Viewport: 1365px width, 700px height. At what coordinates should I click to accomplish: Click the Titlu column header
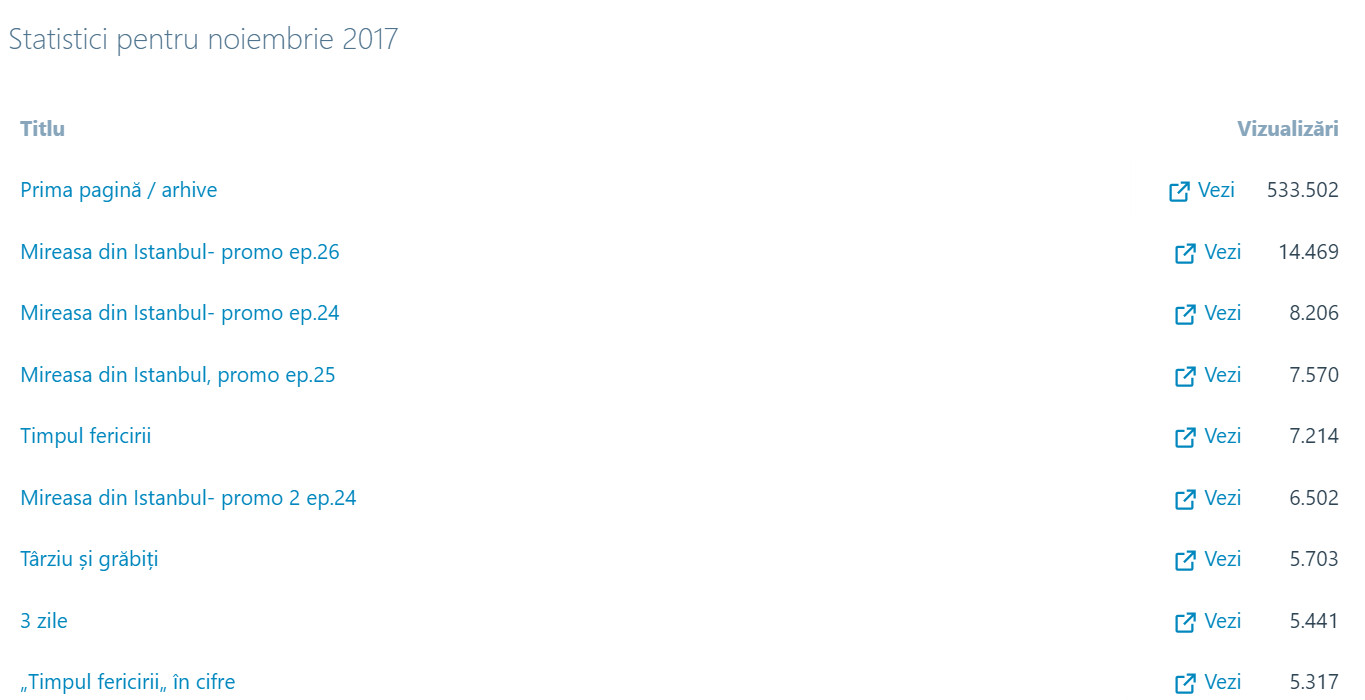(x=42, y=129)
